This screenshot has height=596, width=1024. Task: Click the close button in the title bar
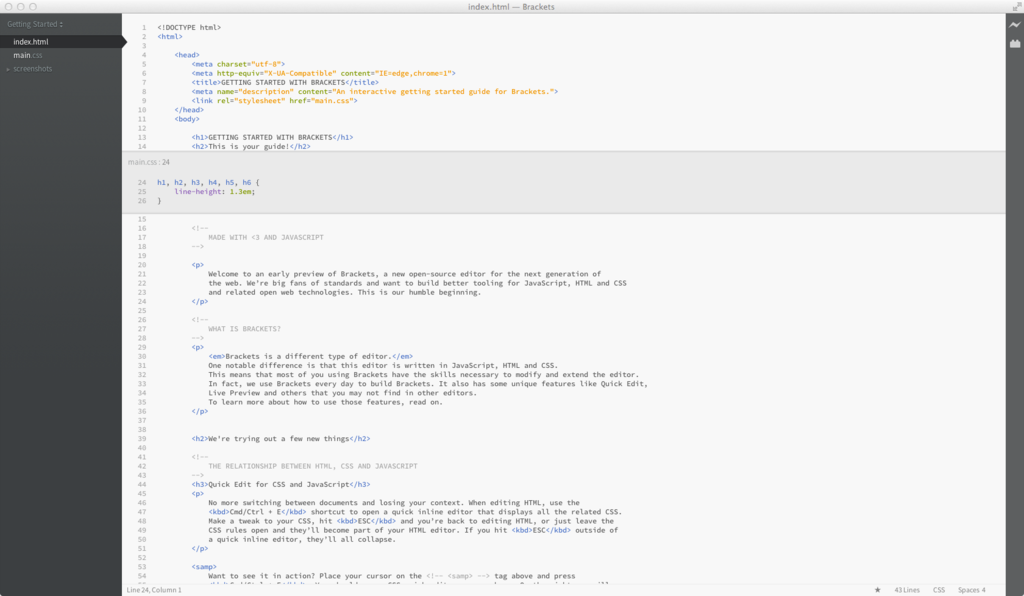click(x=8, y=7)
